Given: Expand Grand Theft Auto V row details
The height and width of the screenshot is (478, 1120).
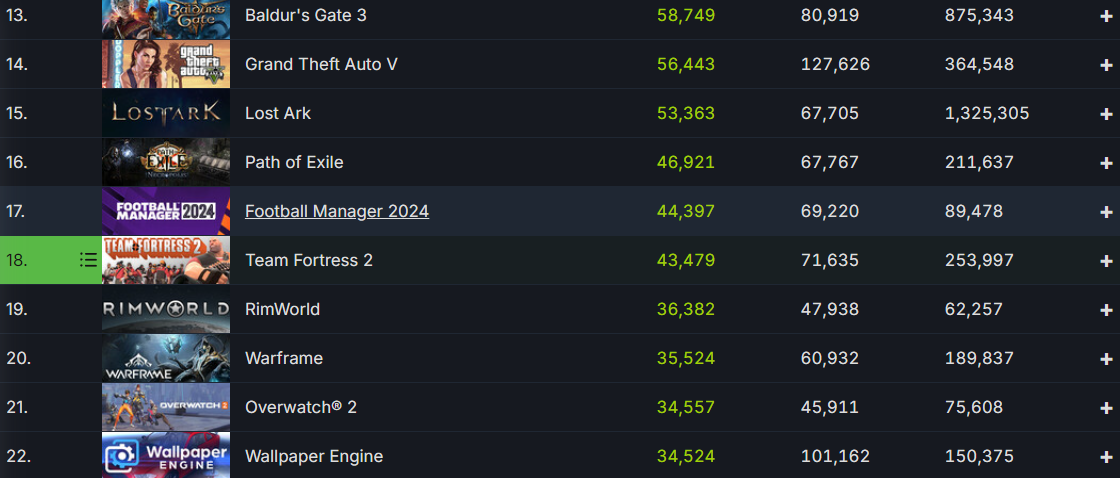Looking at the screenshot, I should 1106,65.
